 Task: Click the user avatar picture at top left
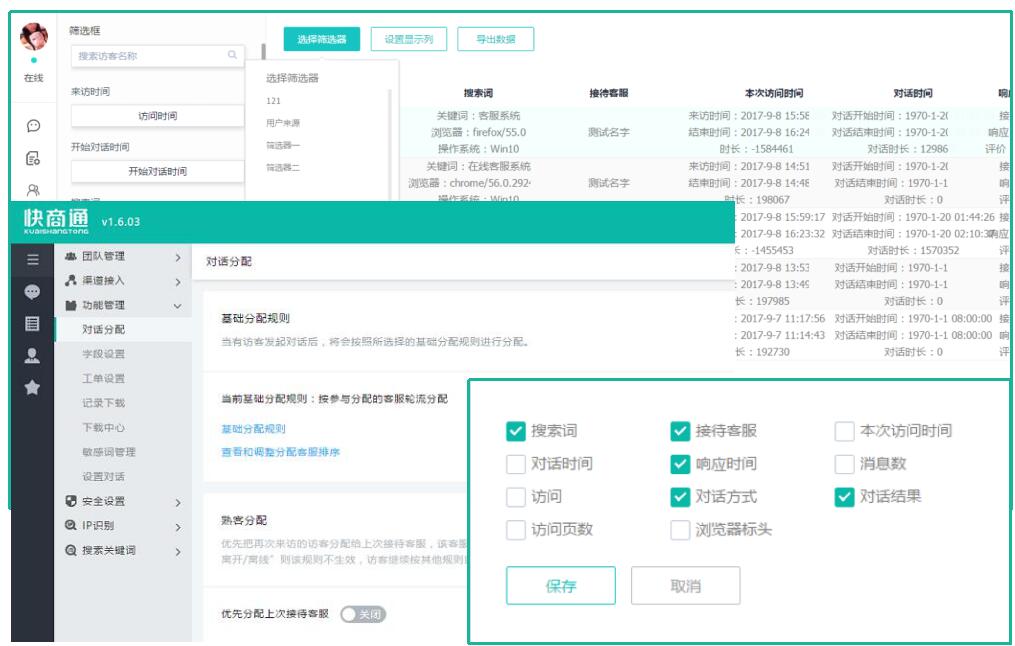point(33,38)
